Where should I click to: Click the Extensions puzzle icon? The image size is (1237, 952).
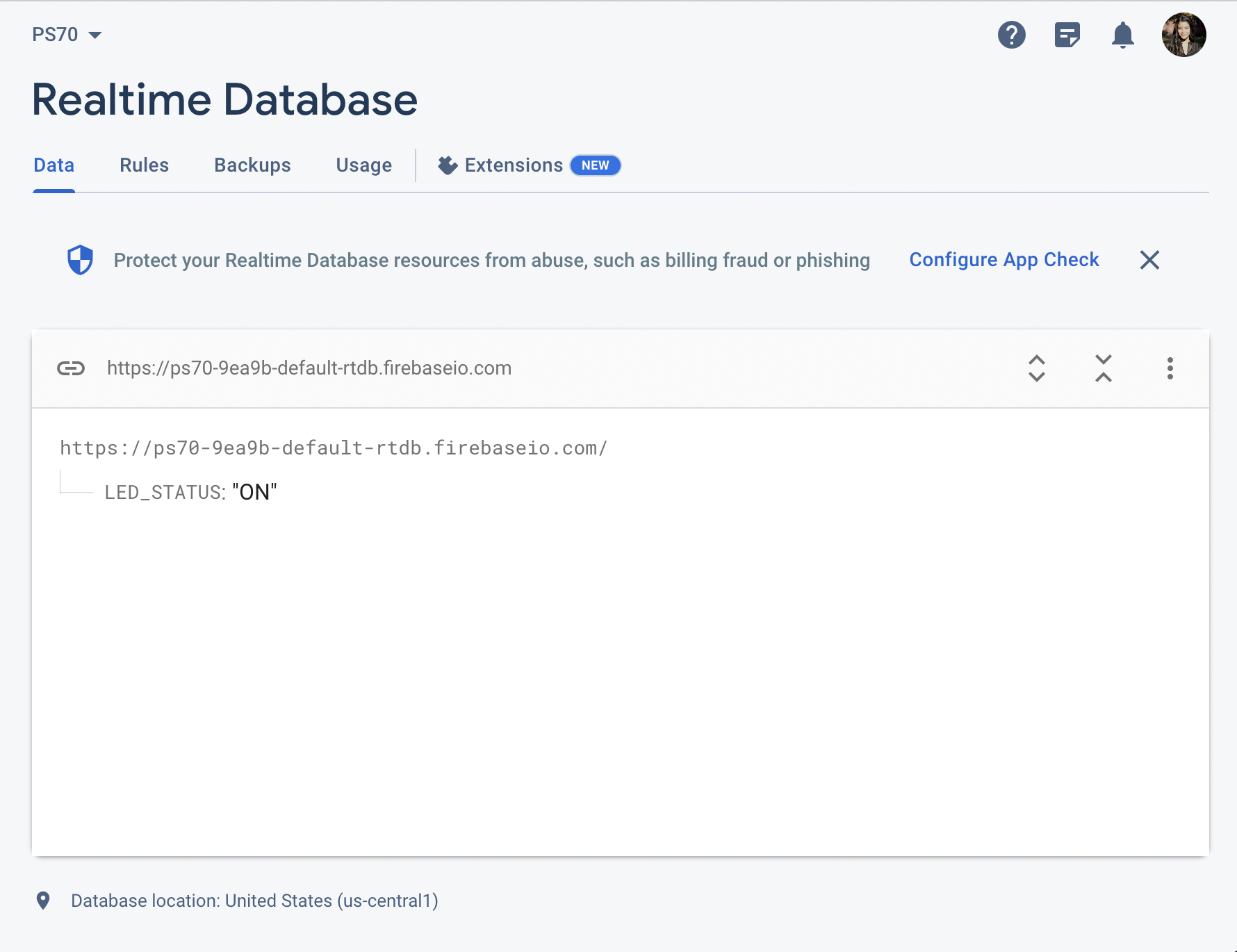coord(448,165)
